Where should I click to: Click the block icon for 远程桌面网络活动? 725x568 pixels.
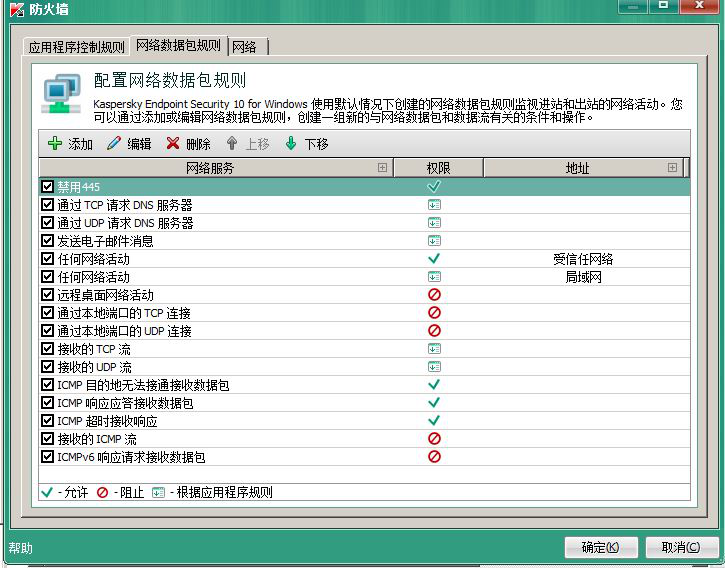[x=434, y=295]
